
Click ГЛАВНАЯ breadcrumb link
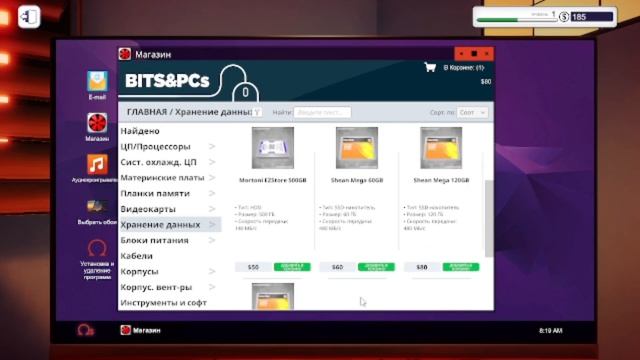147,112
